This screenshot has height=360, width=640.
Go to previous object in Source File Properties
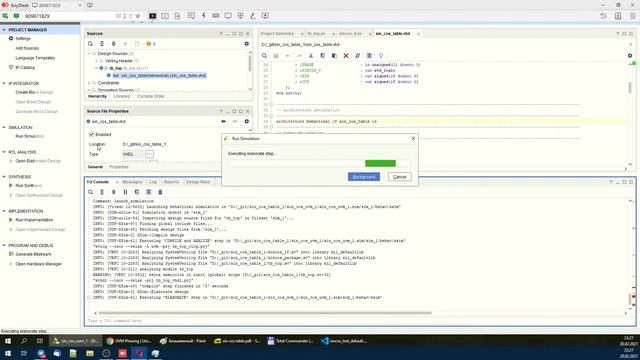pyautogui.click(x=223, y=121)
